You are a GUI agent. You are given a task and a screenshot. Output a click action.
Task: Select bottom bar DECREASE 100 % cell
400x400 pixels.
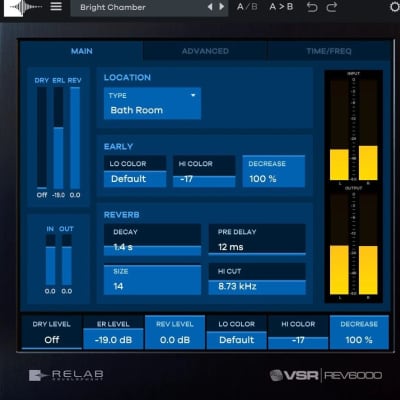359,332
